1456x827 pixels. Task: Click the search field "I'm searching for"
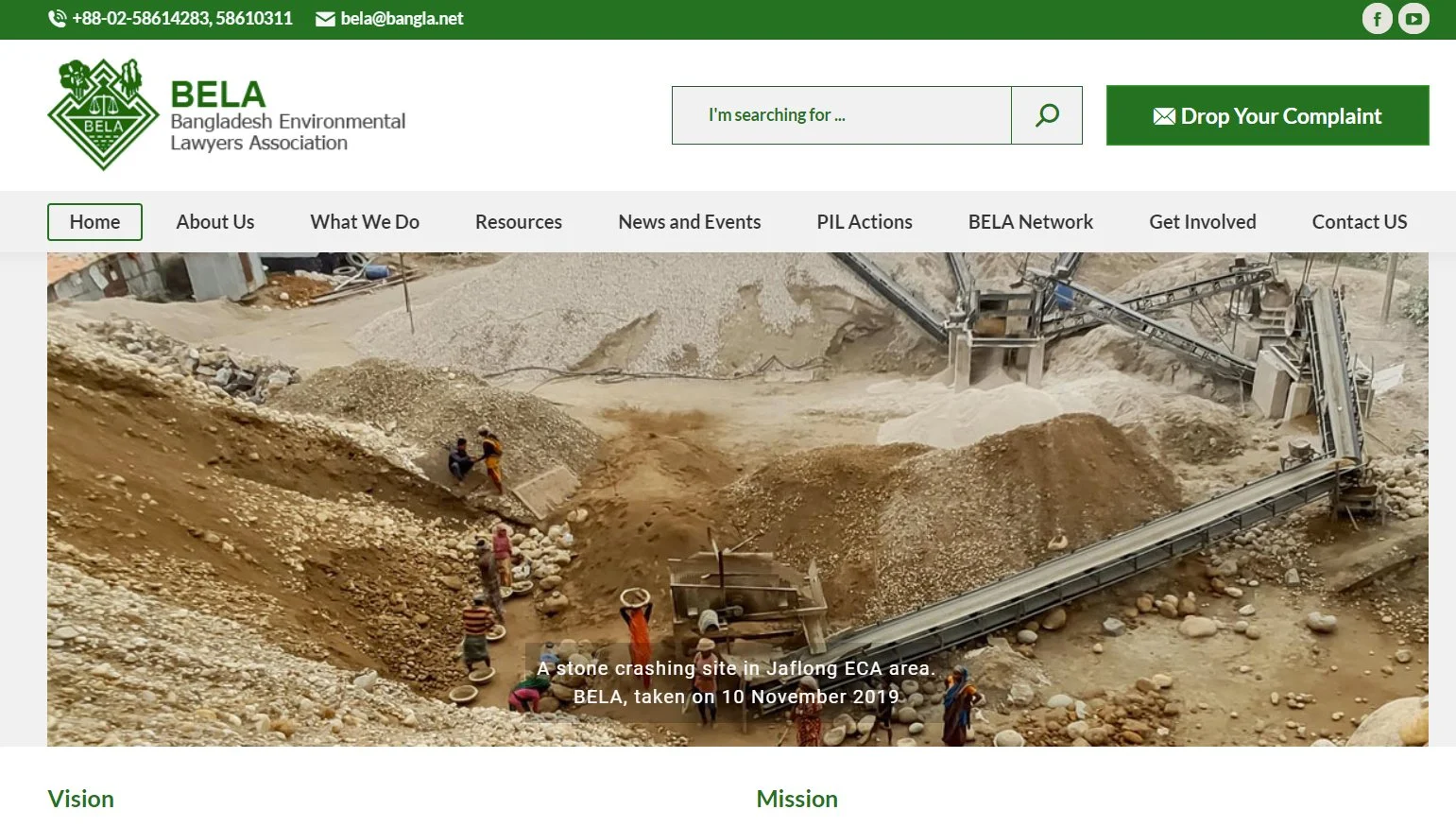click(x=841, y=115)
